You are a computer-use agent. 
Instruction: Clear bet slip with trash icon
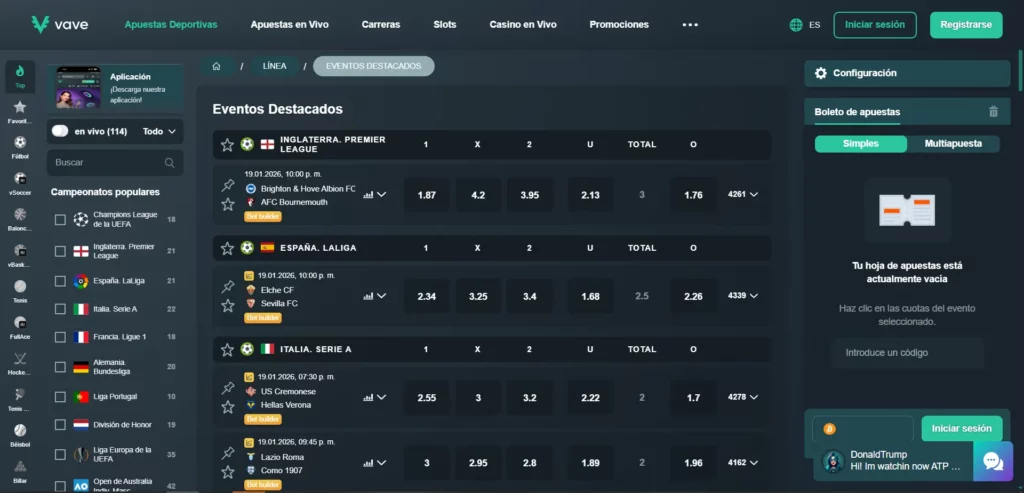pyautogui.click(x=993, y=112)
